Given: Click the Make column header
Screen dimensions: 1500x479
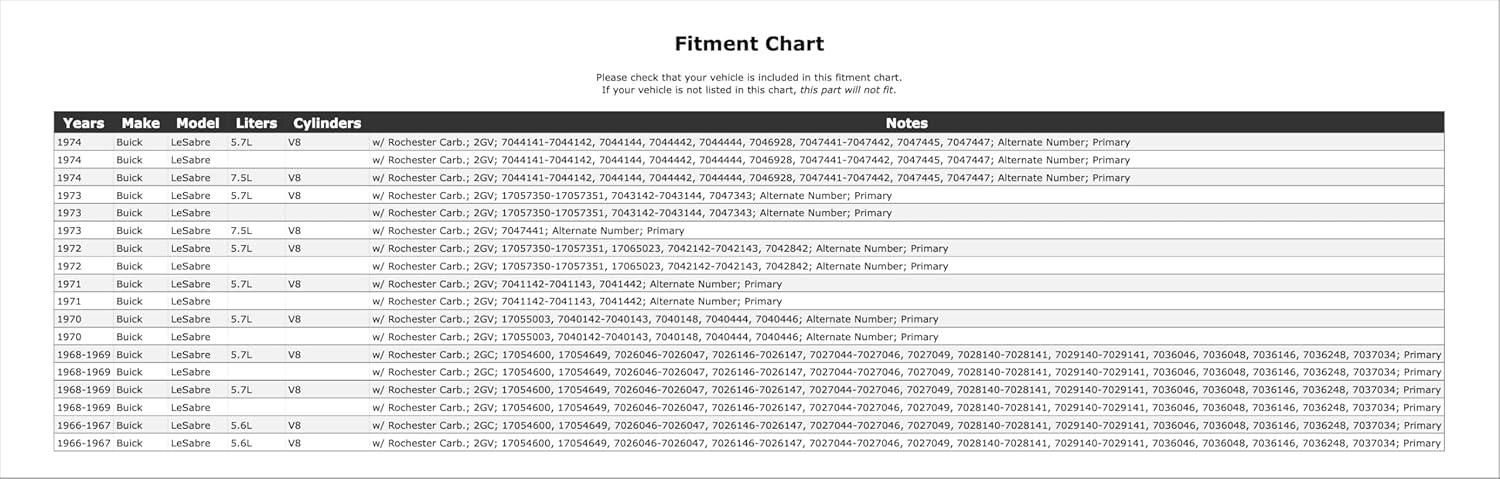Looking at the screenshot, I should point(140,123).
